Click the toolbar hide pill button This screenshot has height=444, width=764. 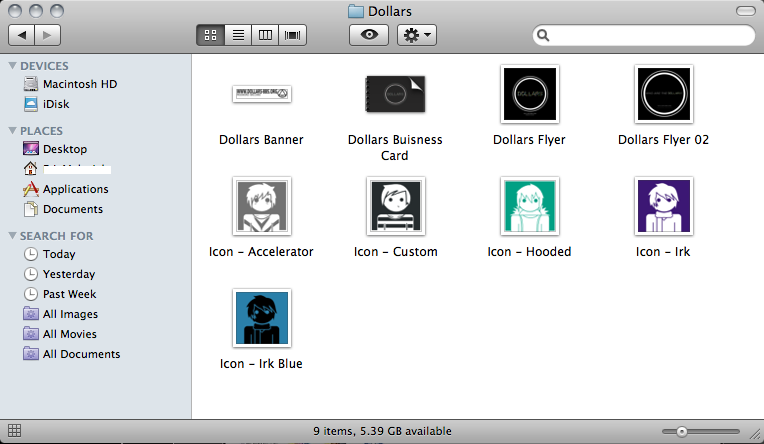tap(745, 11)
